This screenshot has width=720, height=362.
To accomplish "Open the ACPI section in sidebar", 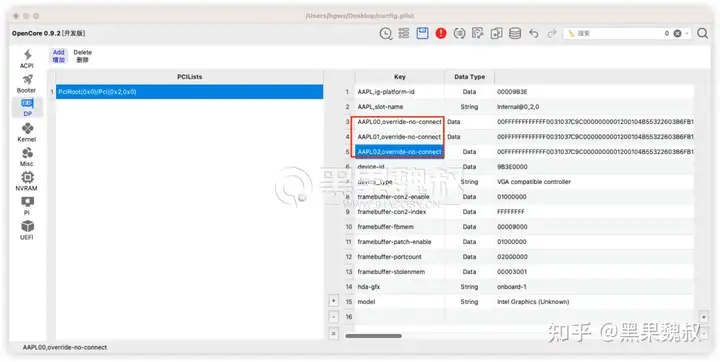I will pos(27,59).
